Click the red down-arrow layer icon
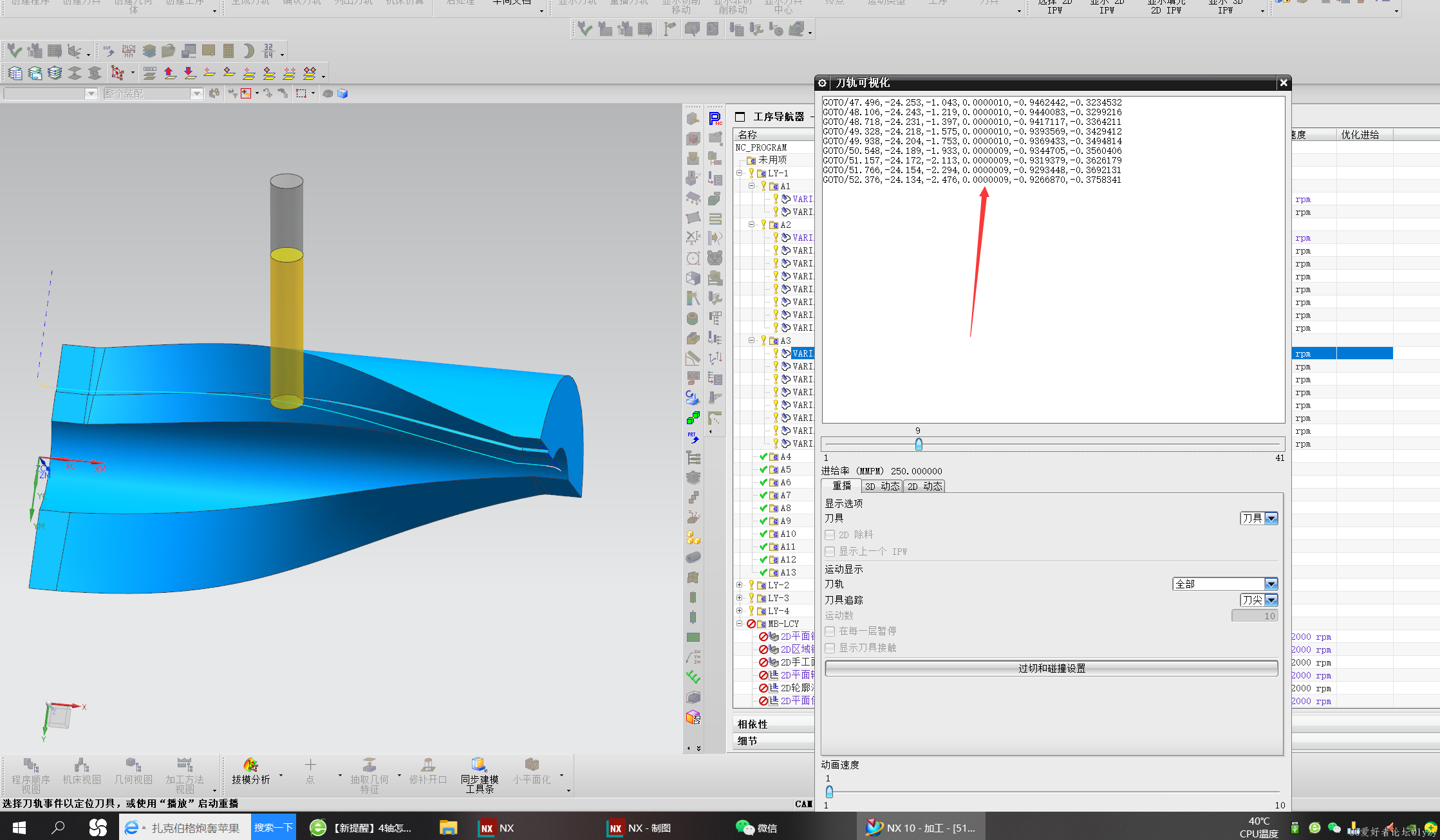Viewport: 1440px width, 840px height. pos(189,73)
